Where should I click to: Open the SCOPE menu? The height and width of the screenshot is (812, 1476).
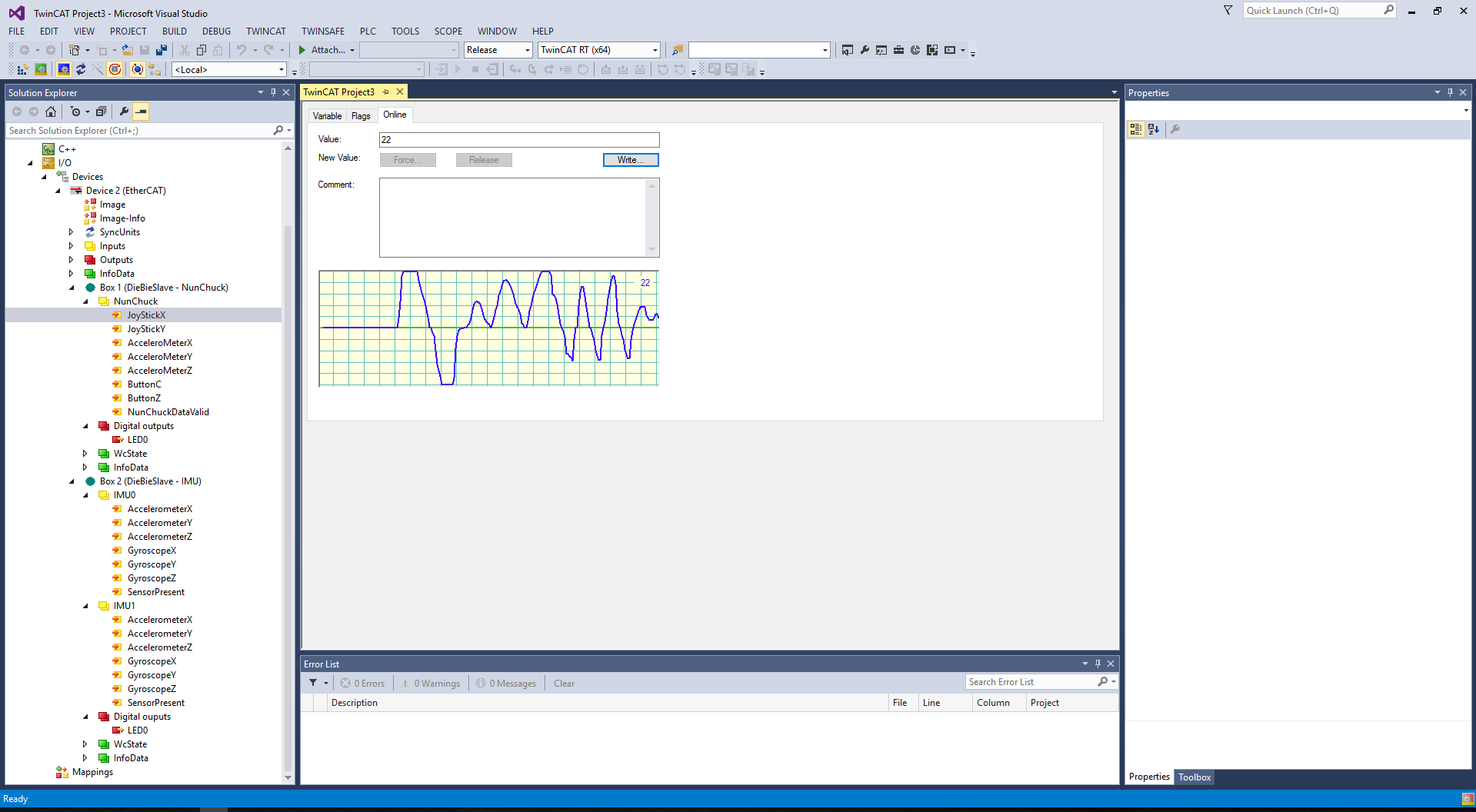(x=448, y=32)
